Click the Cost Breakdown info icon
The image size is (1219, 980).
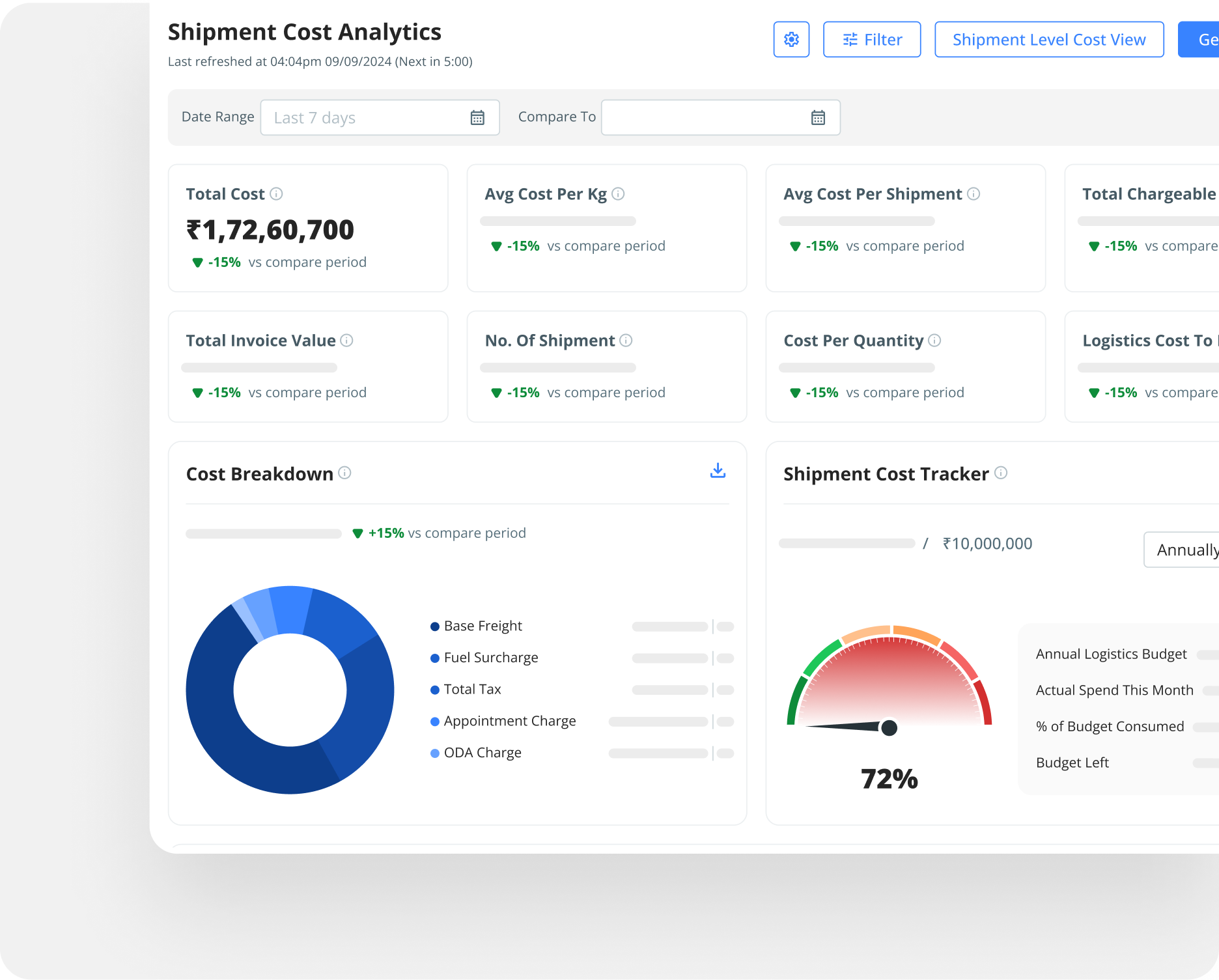click(x=345, y=473)
